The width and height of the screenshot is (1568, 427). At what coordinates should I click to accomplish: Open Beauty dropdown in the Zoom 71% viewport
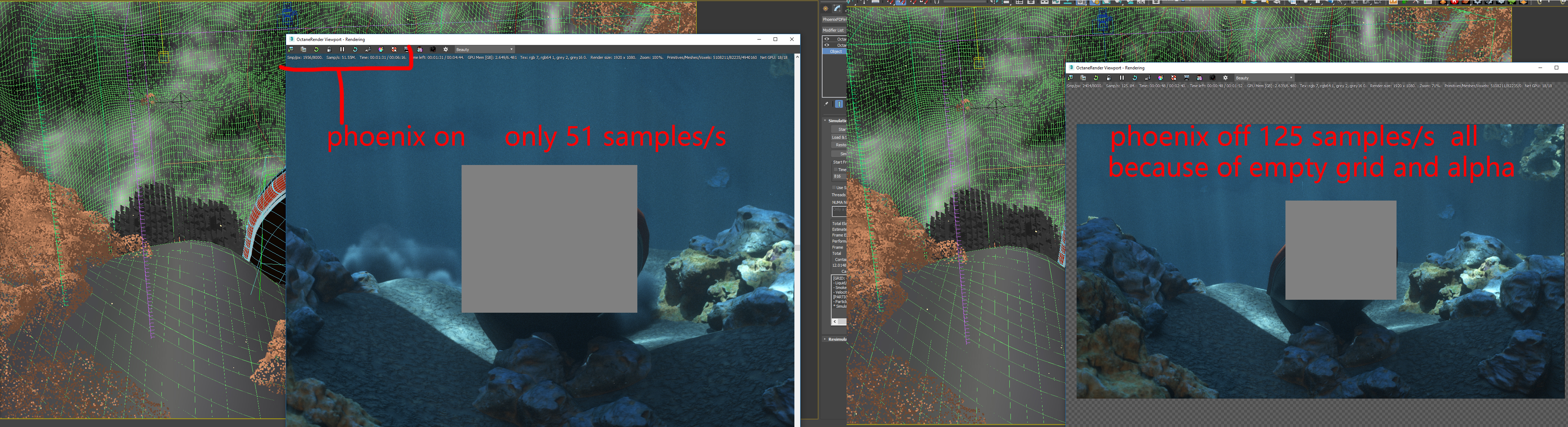pos(1264,78)
